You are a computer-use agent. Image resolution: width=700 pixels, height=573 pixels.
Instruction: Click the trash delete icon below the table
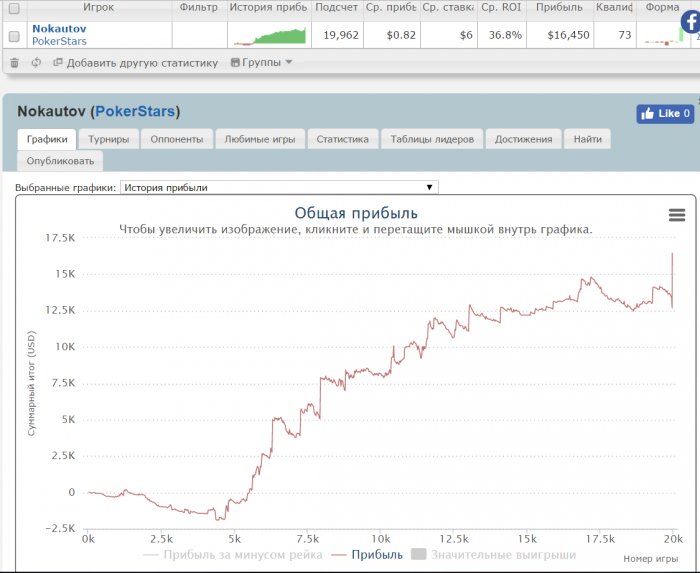click(14, 63)
